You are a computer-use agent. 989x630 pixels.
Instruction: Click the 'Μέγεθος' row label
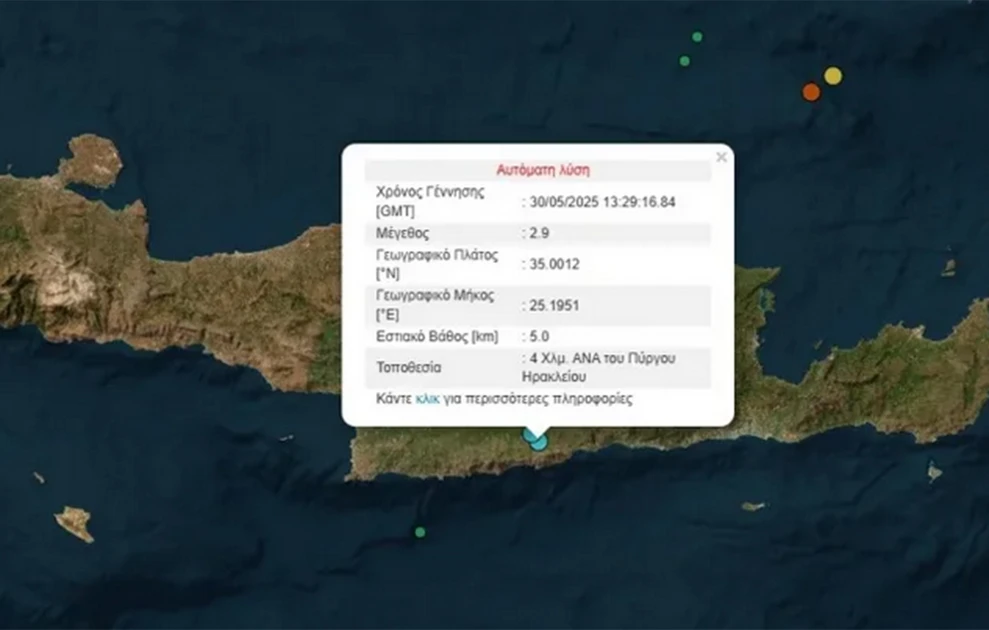click(402, 233)
